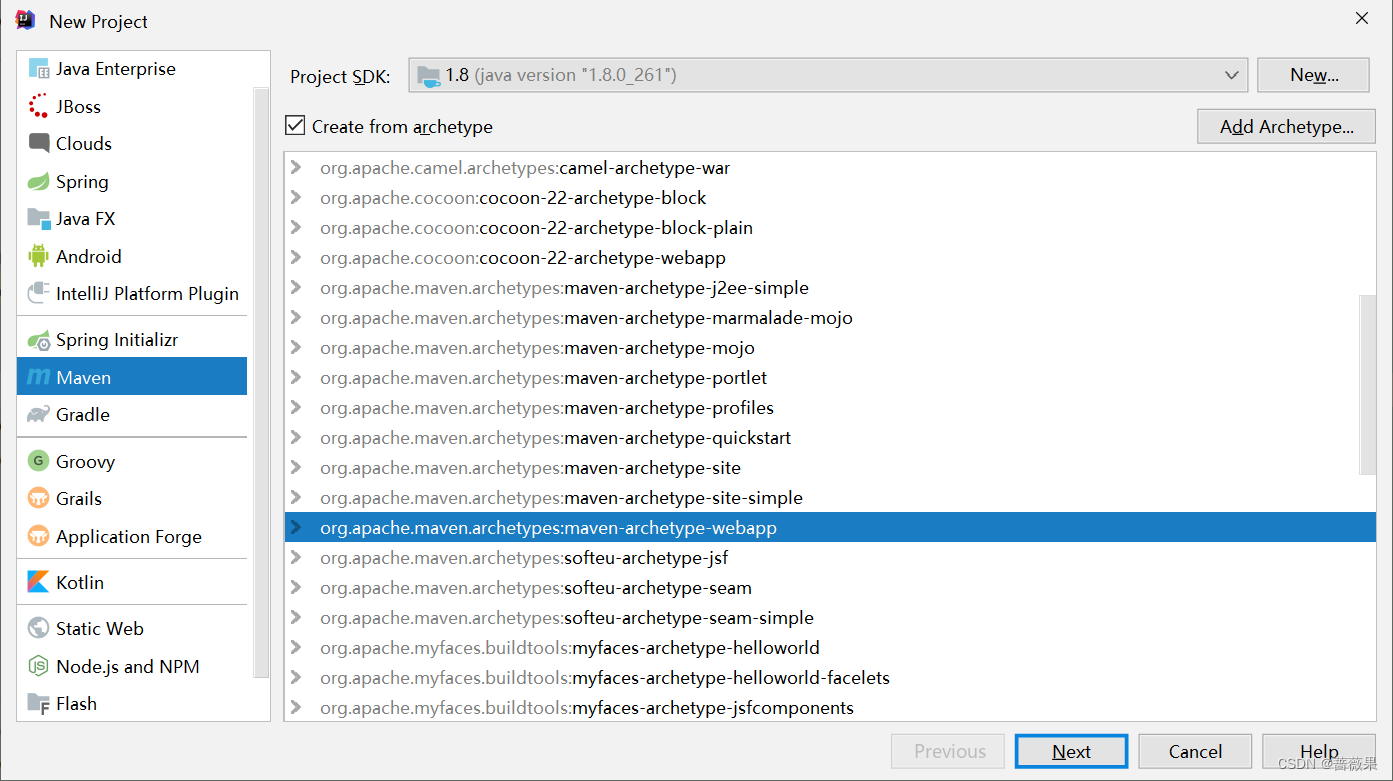
Task: Click the Spring green leaf icon
Action: tap(39, 182)
